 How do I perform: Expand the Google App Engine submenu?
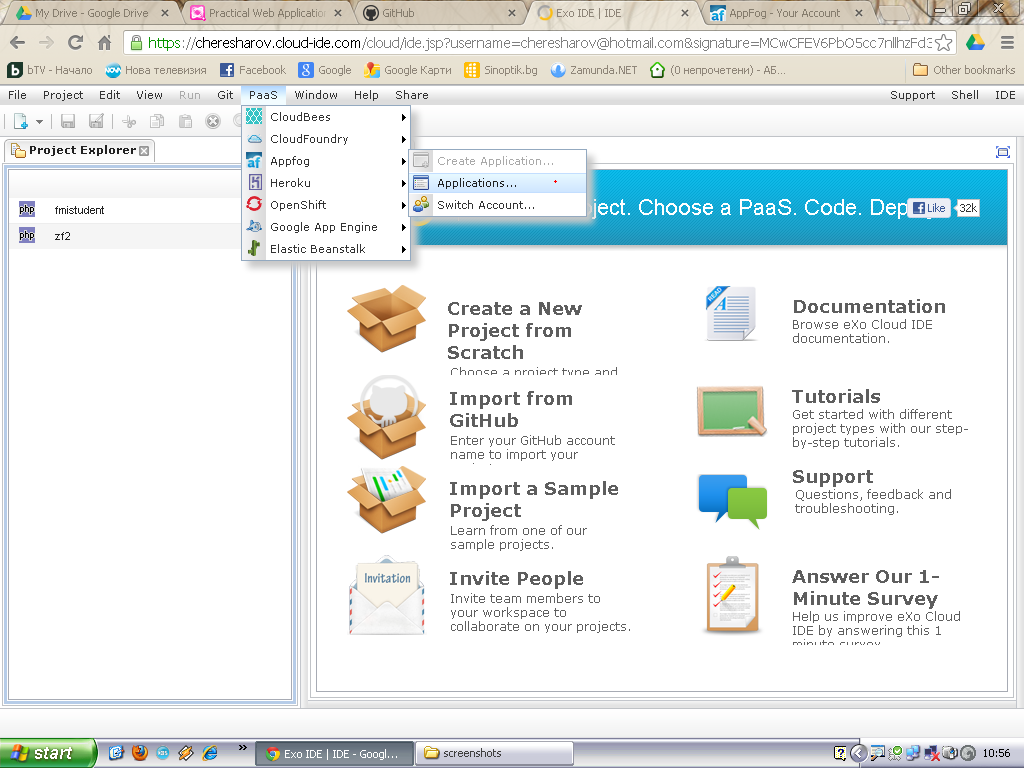tap(327, 227)
